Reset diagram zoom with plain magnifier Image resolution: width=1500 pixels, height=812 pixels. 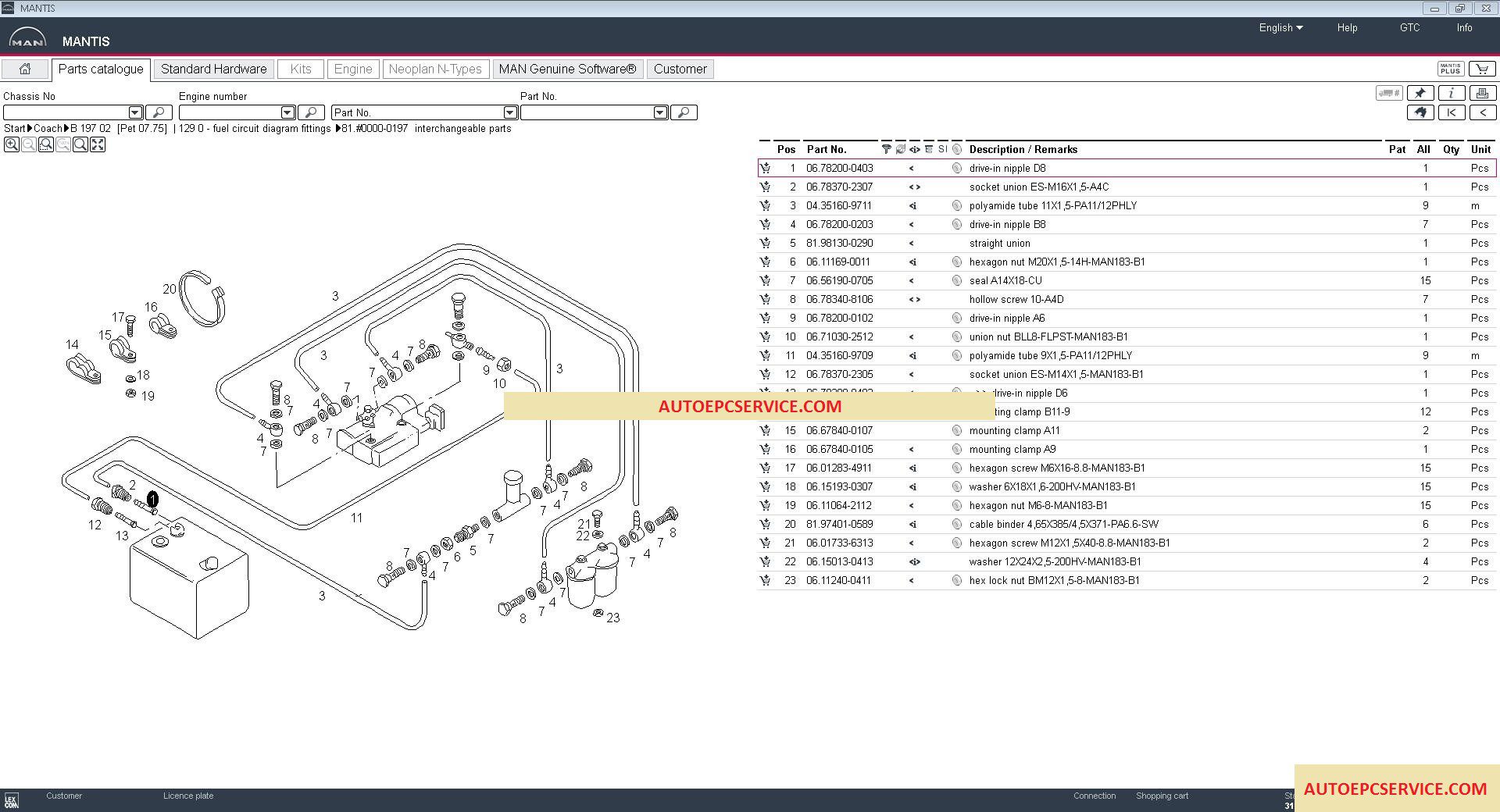(x=80, y=144)
